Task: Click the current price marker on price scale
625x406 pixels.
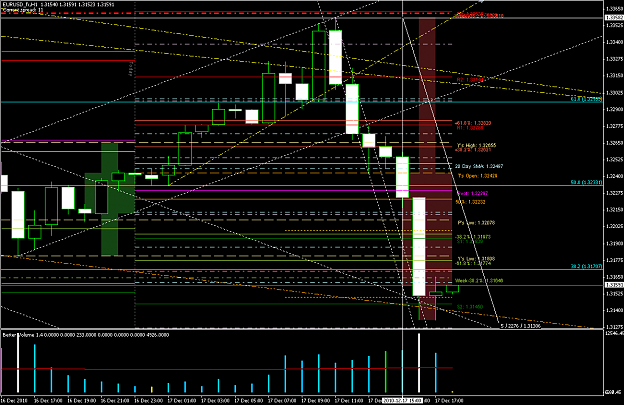Action: [x=614, y=285]
